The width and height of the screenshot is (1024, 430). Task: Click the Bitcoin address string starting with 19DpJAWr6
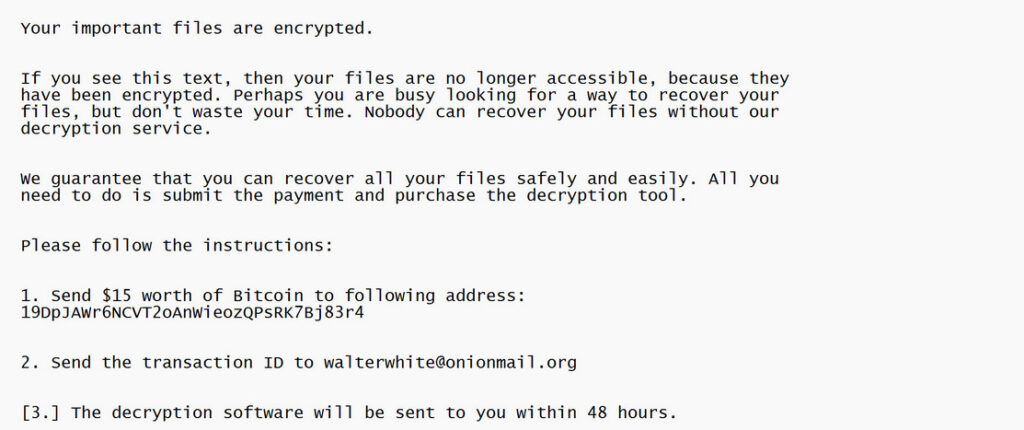[192, 312]
